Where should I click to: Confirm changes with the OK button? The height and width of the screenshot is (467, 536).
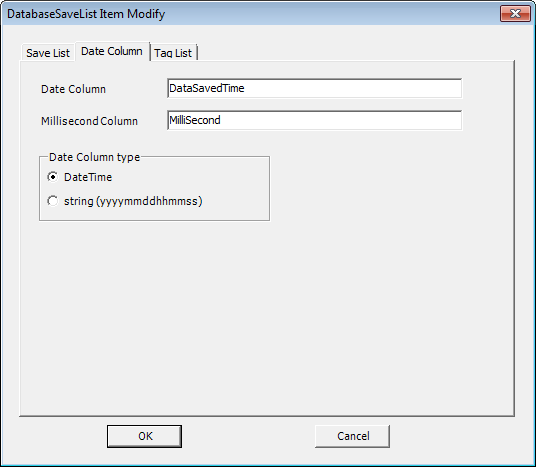(x=144, y=436)
